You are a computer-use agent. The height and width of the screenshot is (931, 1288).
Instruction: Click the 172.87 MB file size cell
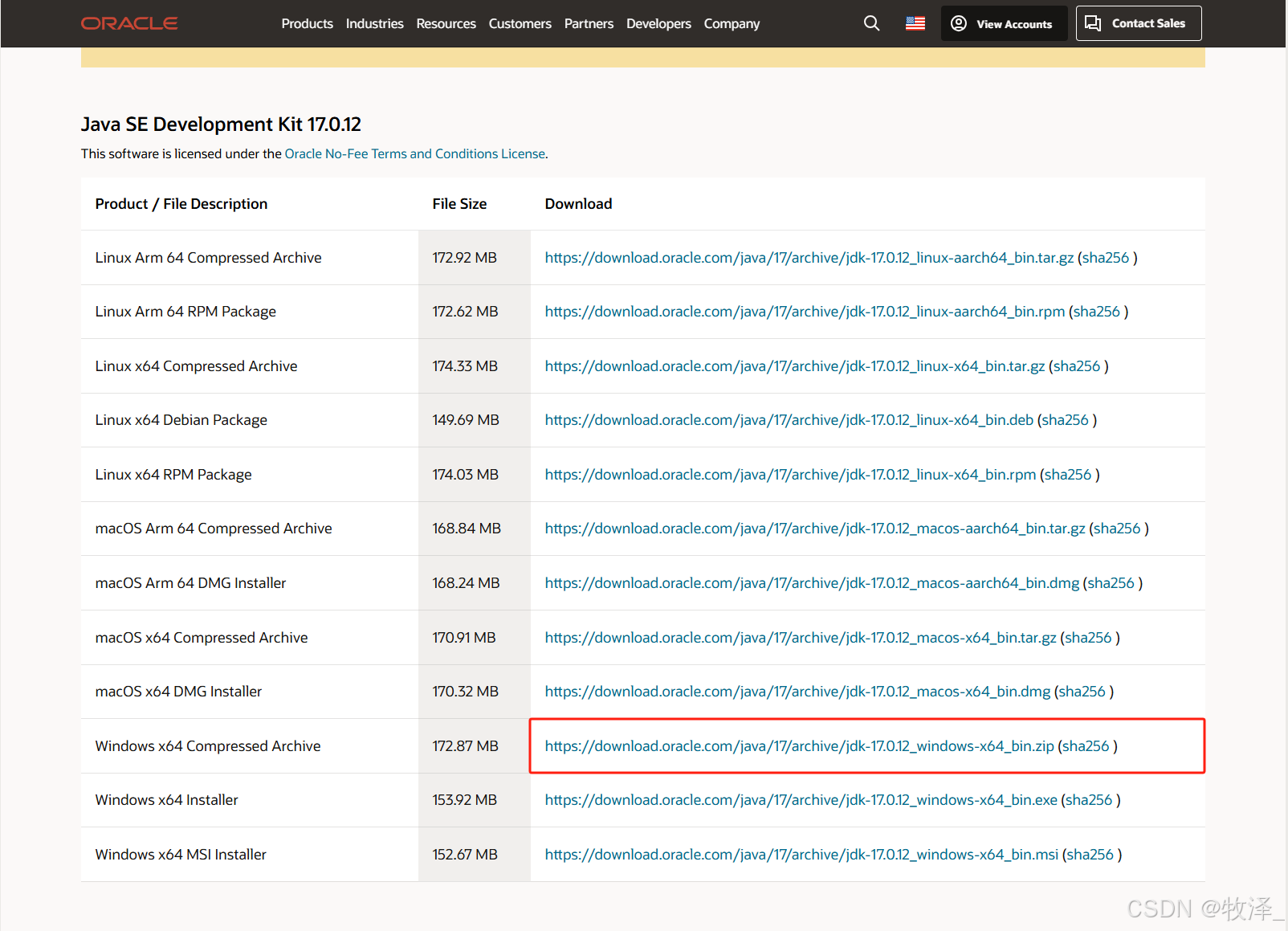pyautogui.click(x=475, y=746)
